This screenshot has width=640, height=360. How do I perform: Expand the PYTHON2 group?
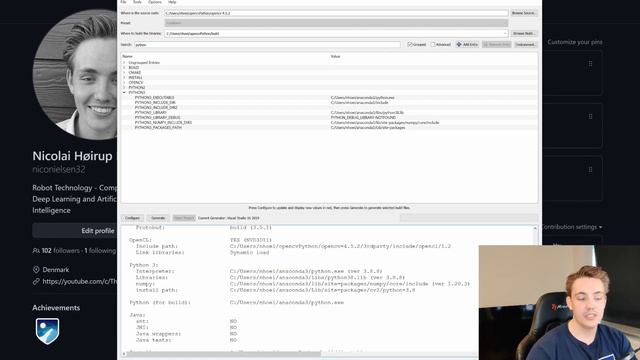[124, 87]
